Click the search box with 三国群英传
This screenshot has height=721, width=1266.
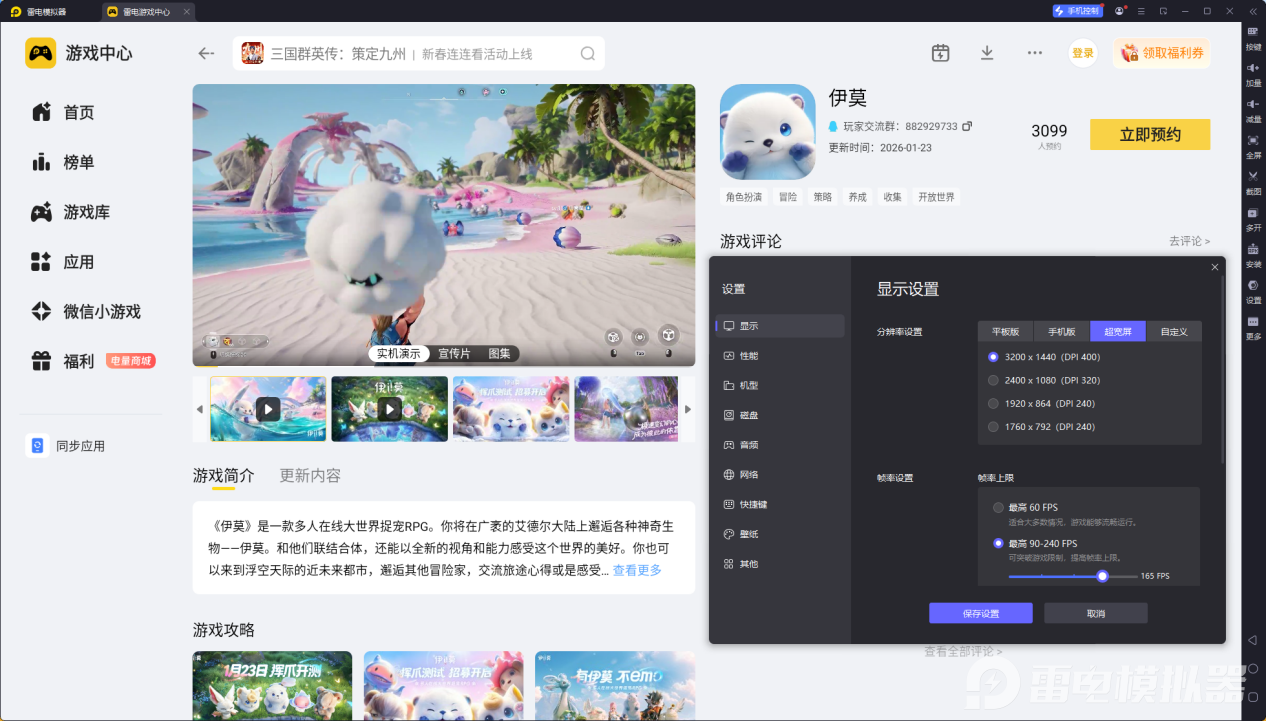pos(418,54)
